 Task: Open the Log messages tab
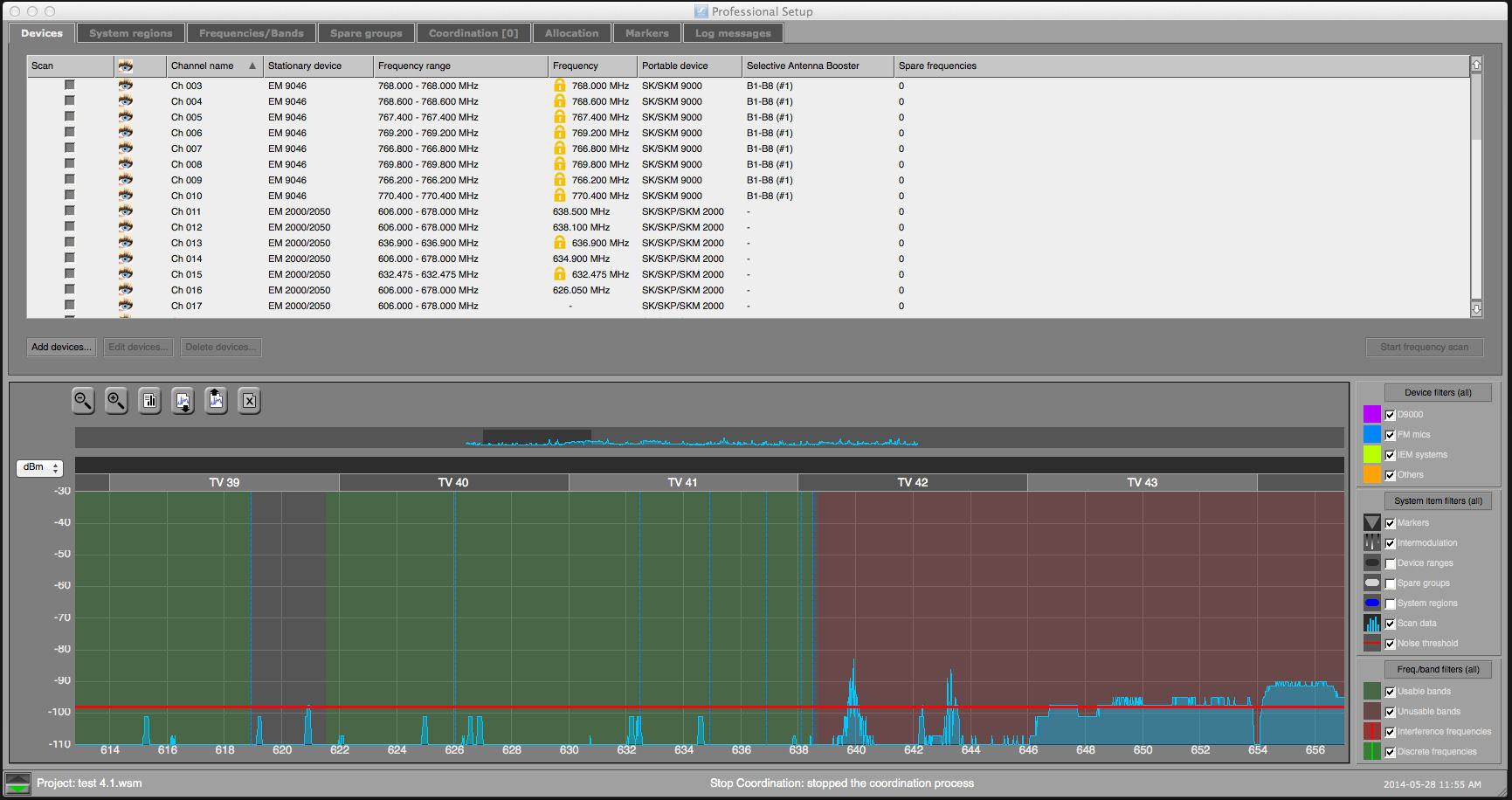732,33
